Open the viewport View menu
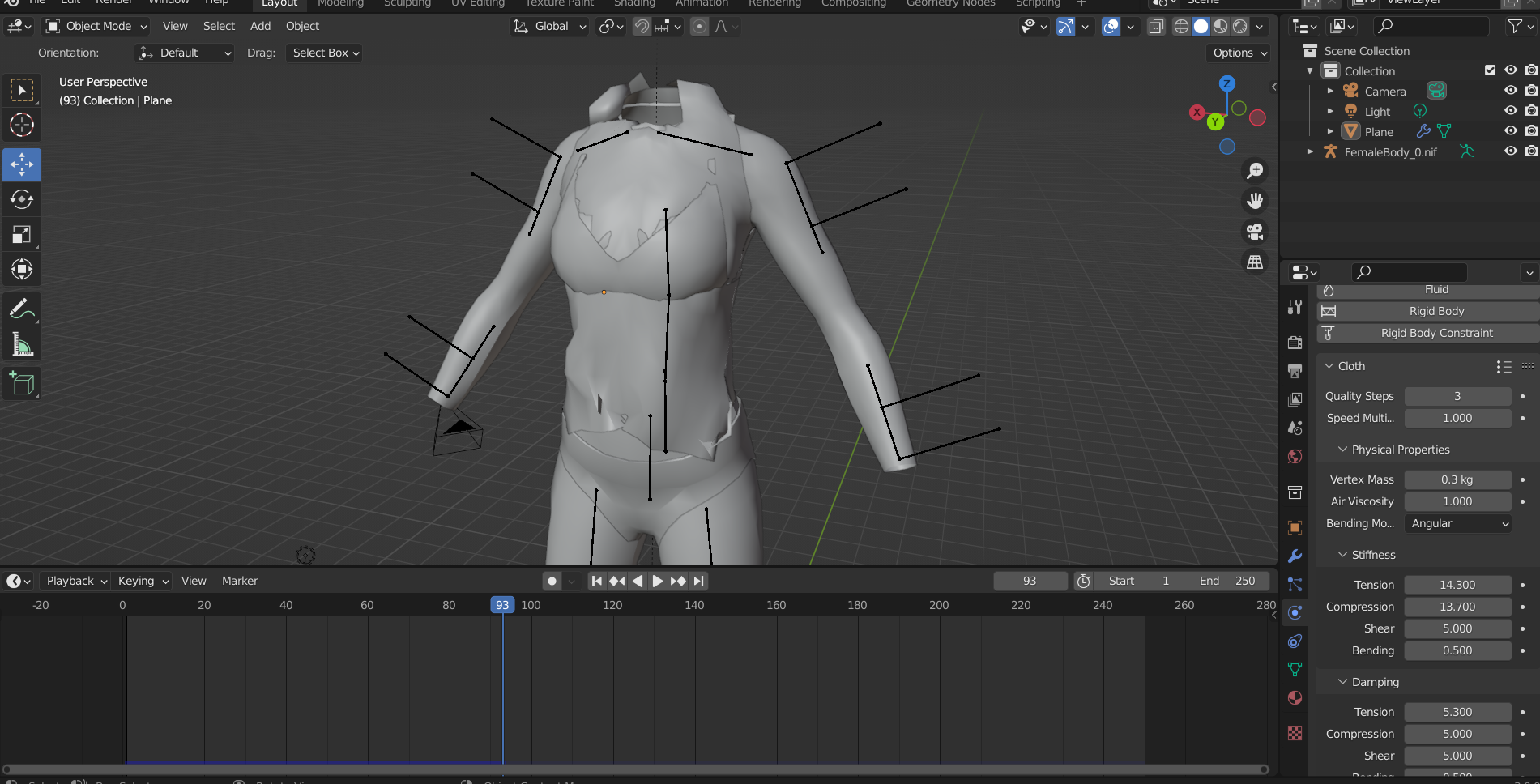 [x=175, y=26]
